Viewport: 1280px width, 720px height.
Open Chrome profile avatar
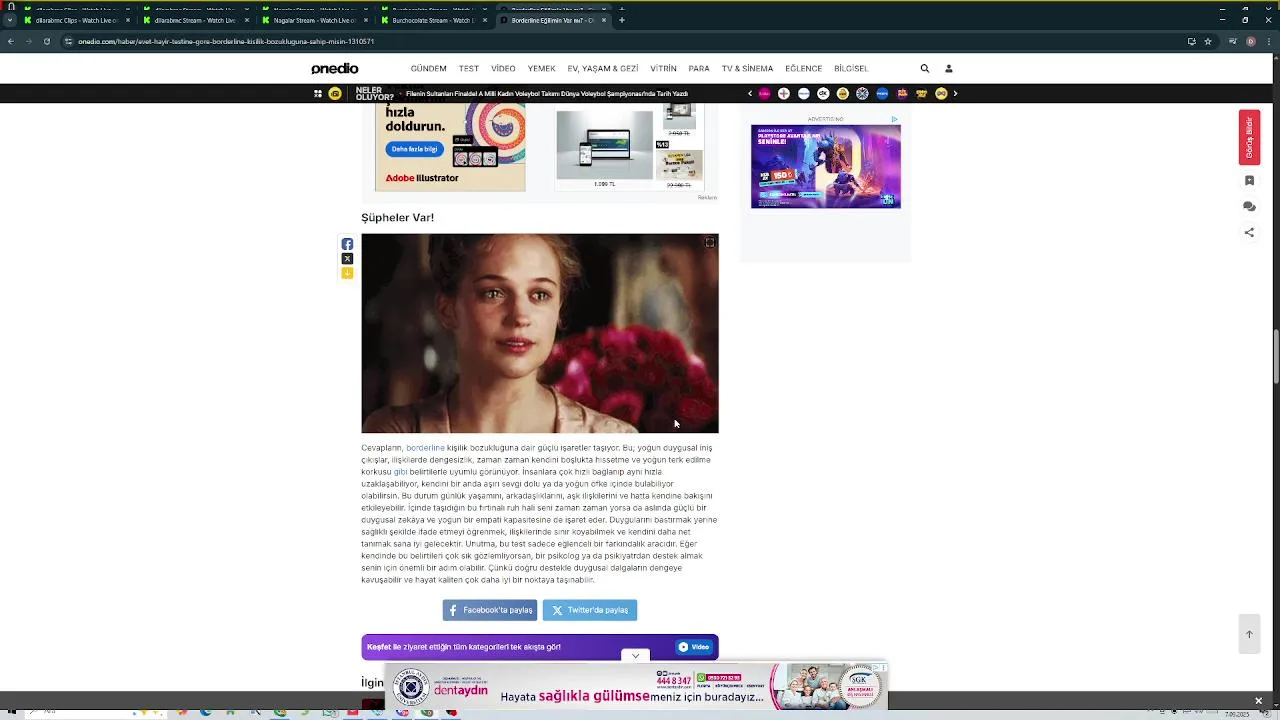pyautogui.click(x=1251, y=41)
